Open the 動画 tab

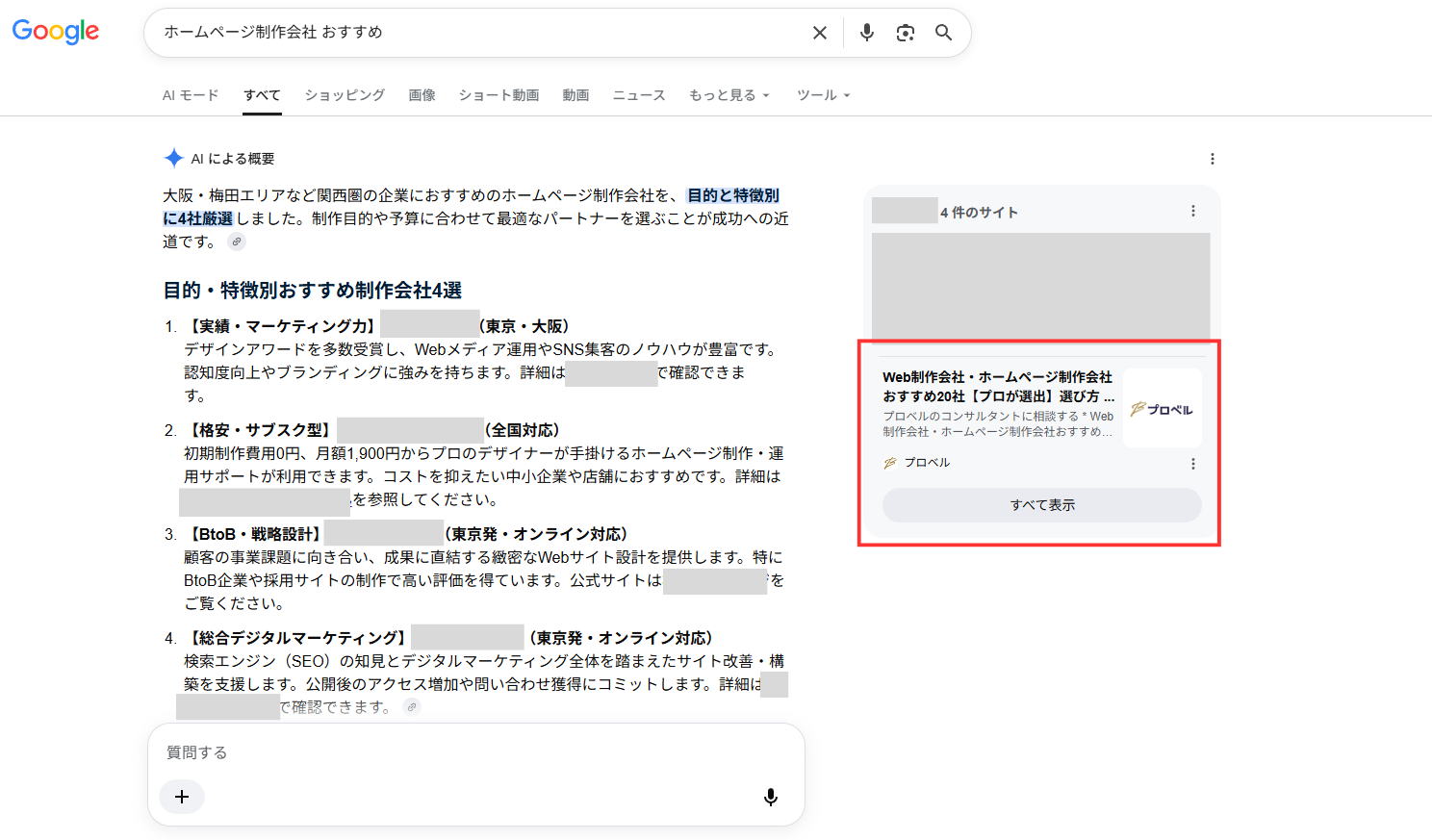coord(575,95)
